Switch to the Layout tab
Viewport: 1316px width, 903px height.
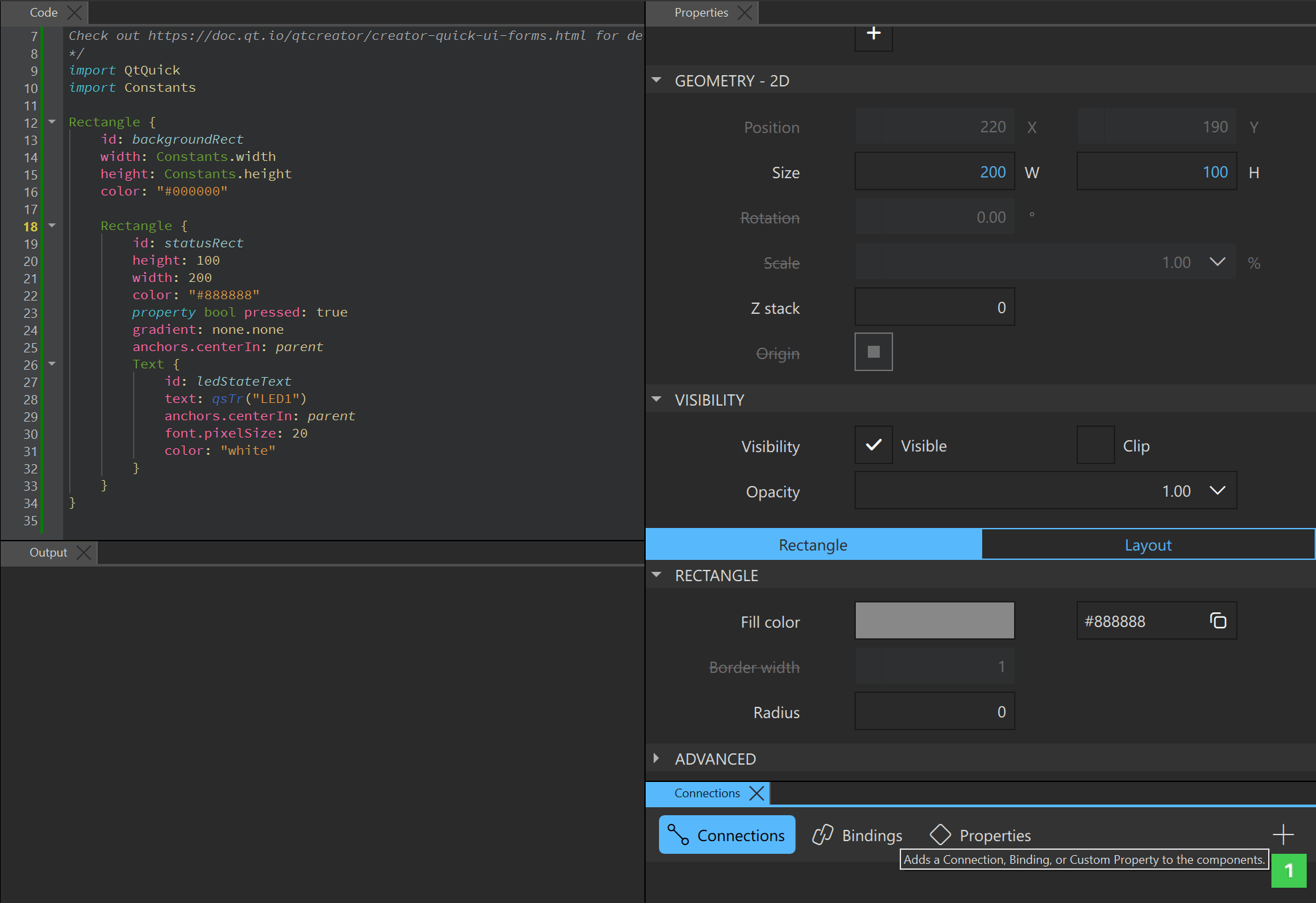point(1148,545)
